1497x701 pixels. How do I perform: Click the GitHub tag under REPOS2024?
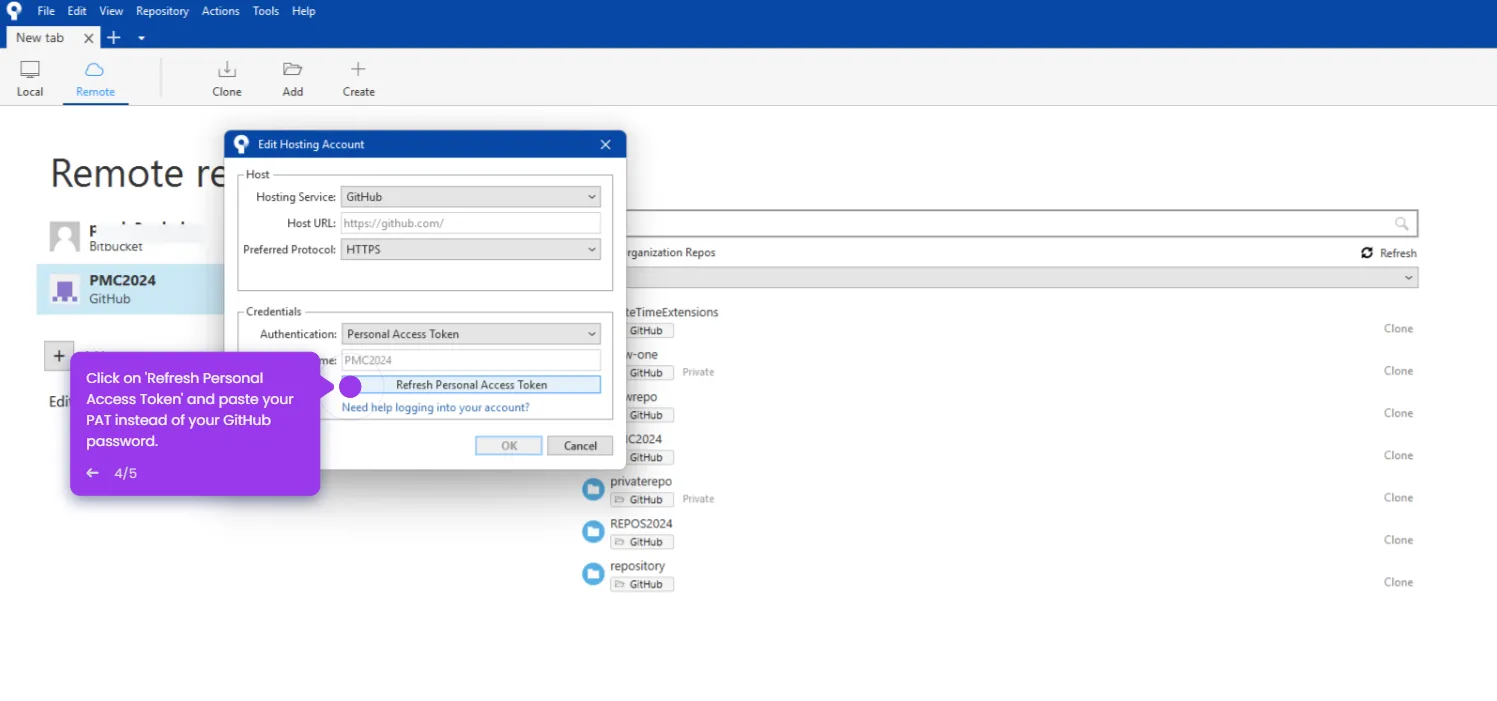[x=642, y=542]
